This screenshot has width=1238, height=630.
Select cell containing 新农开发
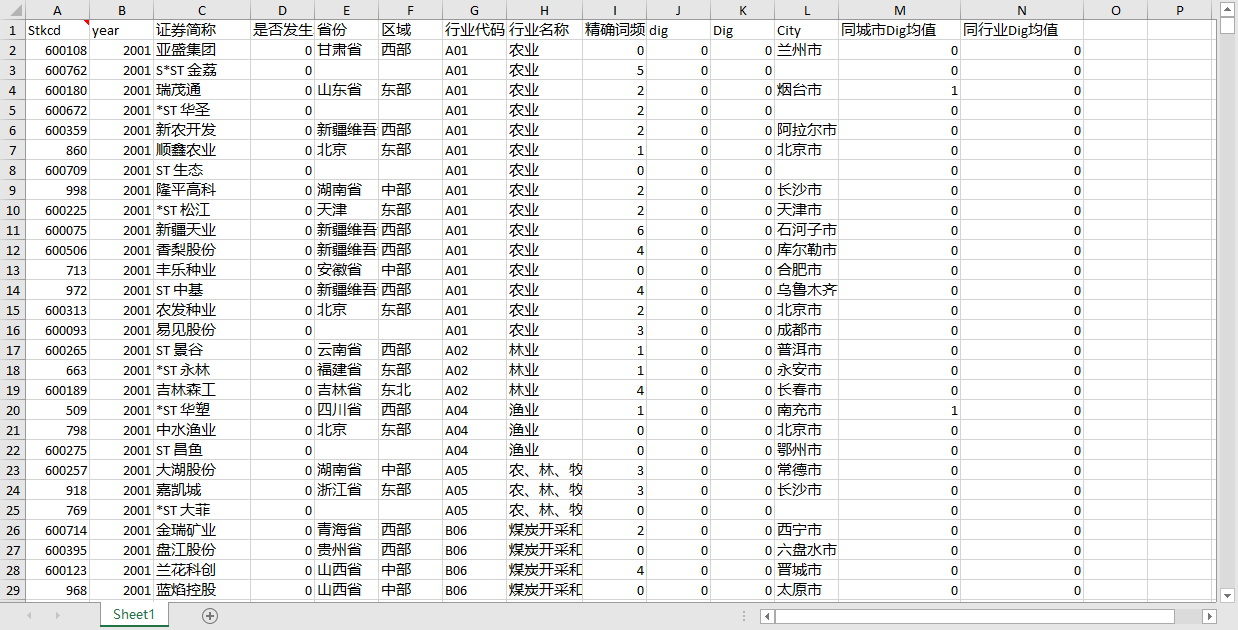(x=202, y=130)
